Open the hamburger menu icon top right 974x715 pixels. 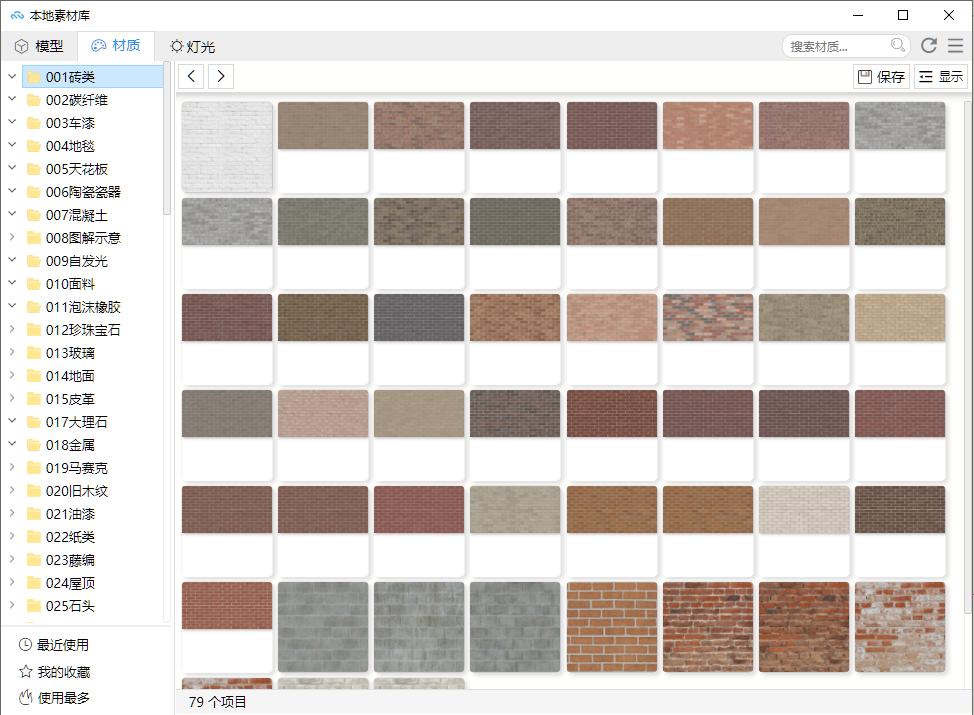(957, 45)
